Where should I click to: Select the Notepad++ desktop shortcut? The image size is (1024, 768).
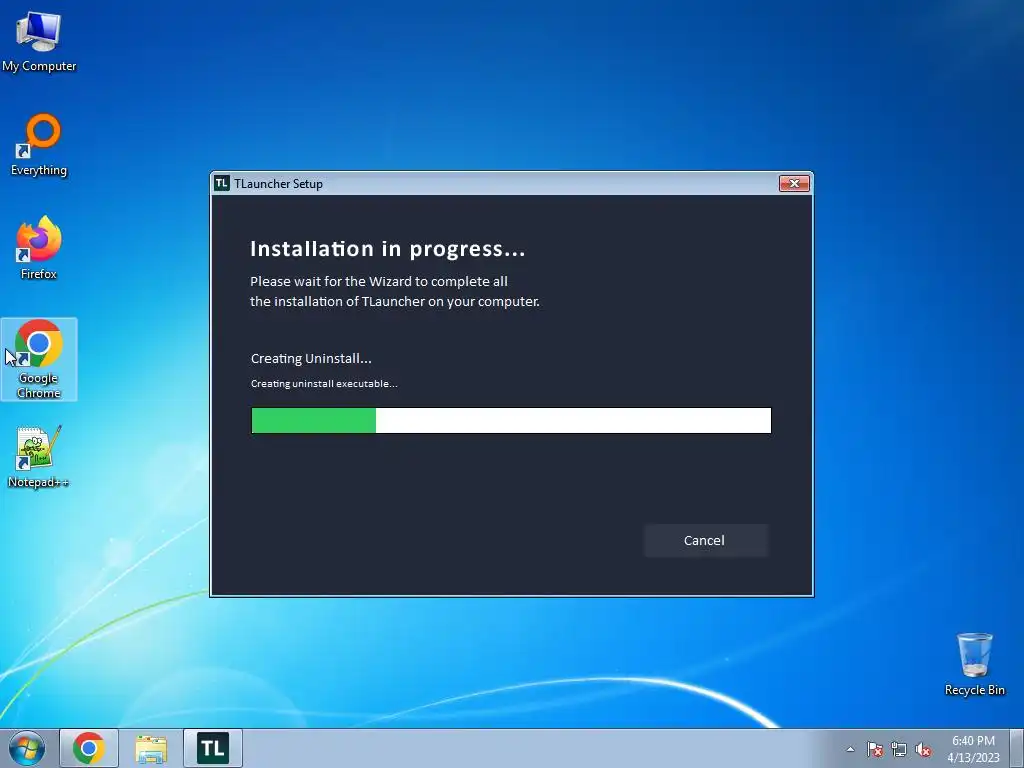point(39,457)
